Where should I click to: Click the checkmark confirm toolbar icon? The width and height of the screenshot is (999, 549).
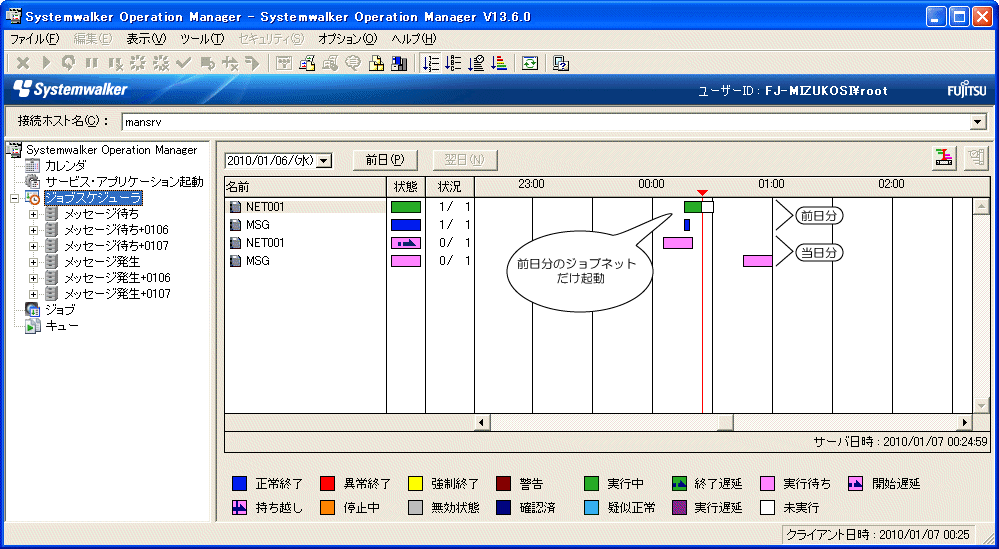[x=184, y=63]
